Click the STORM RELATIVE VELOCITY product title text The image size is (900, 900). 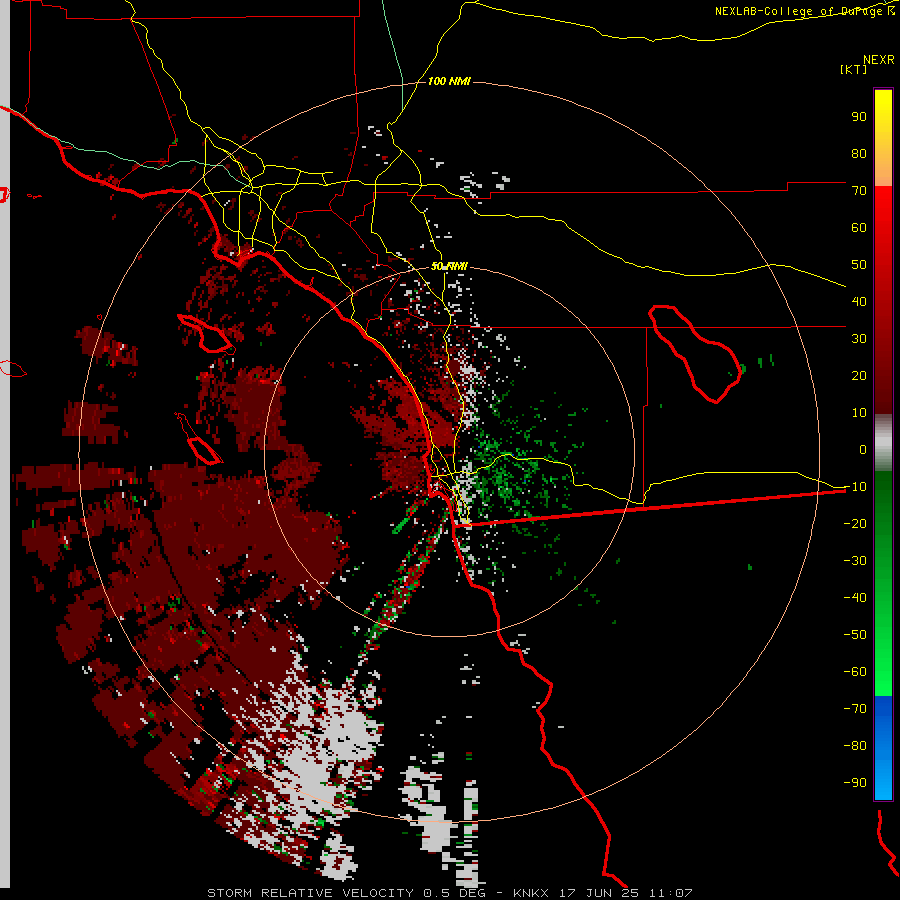point(310,893)
